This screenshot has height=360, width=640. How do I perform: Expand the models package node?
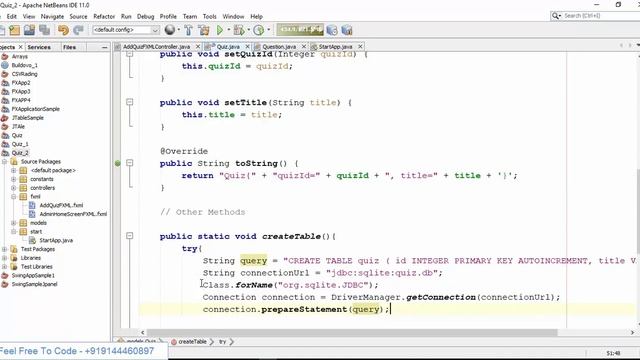13,223
